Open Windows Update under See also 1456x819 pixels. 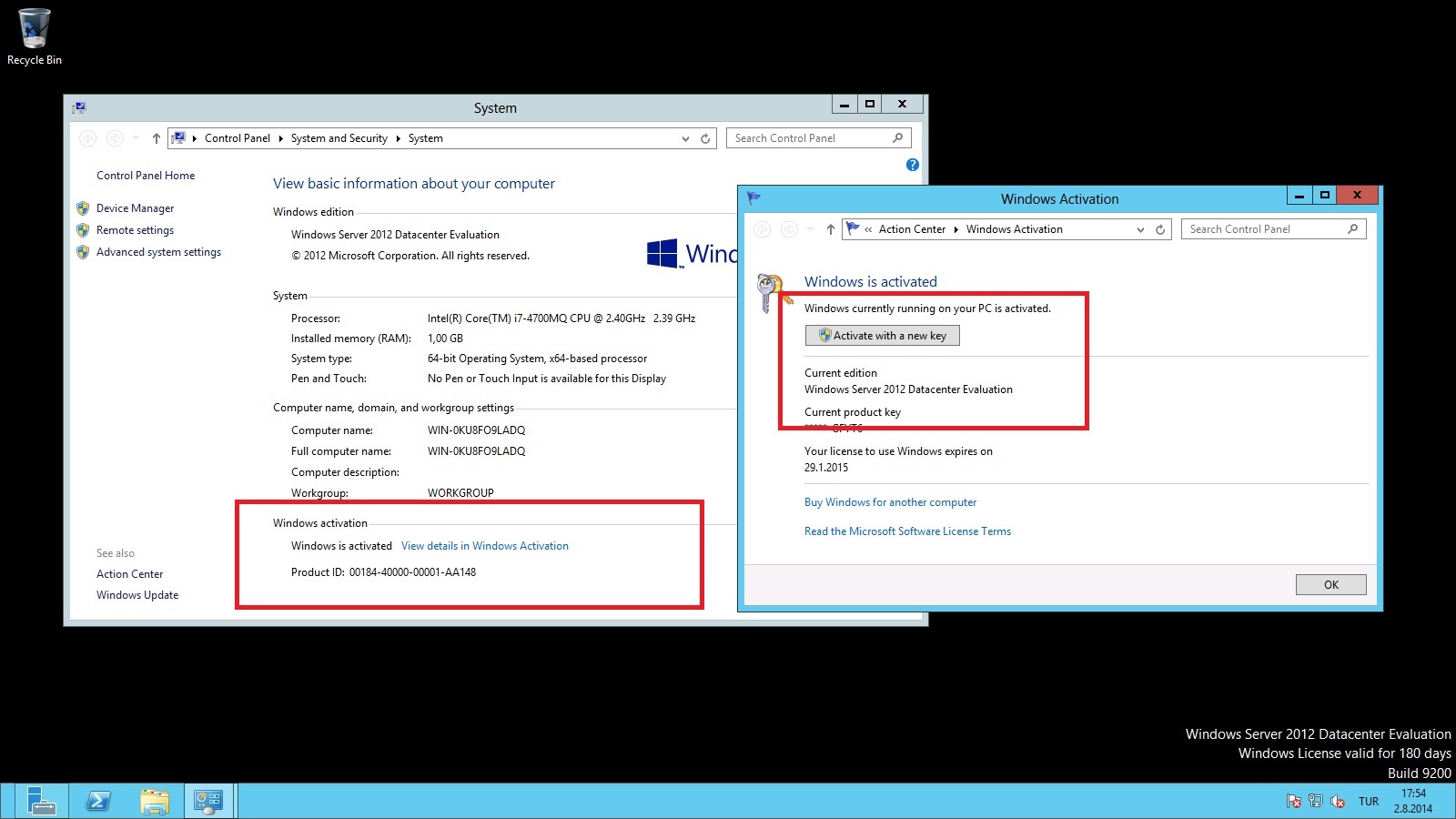pos(137,595)
